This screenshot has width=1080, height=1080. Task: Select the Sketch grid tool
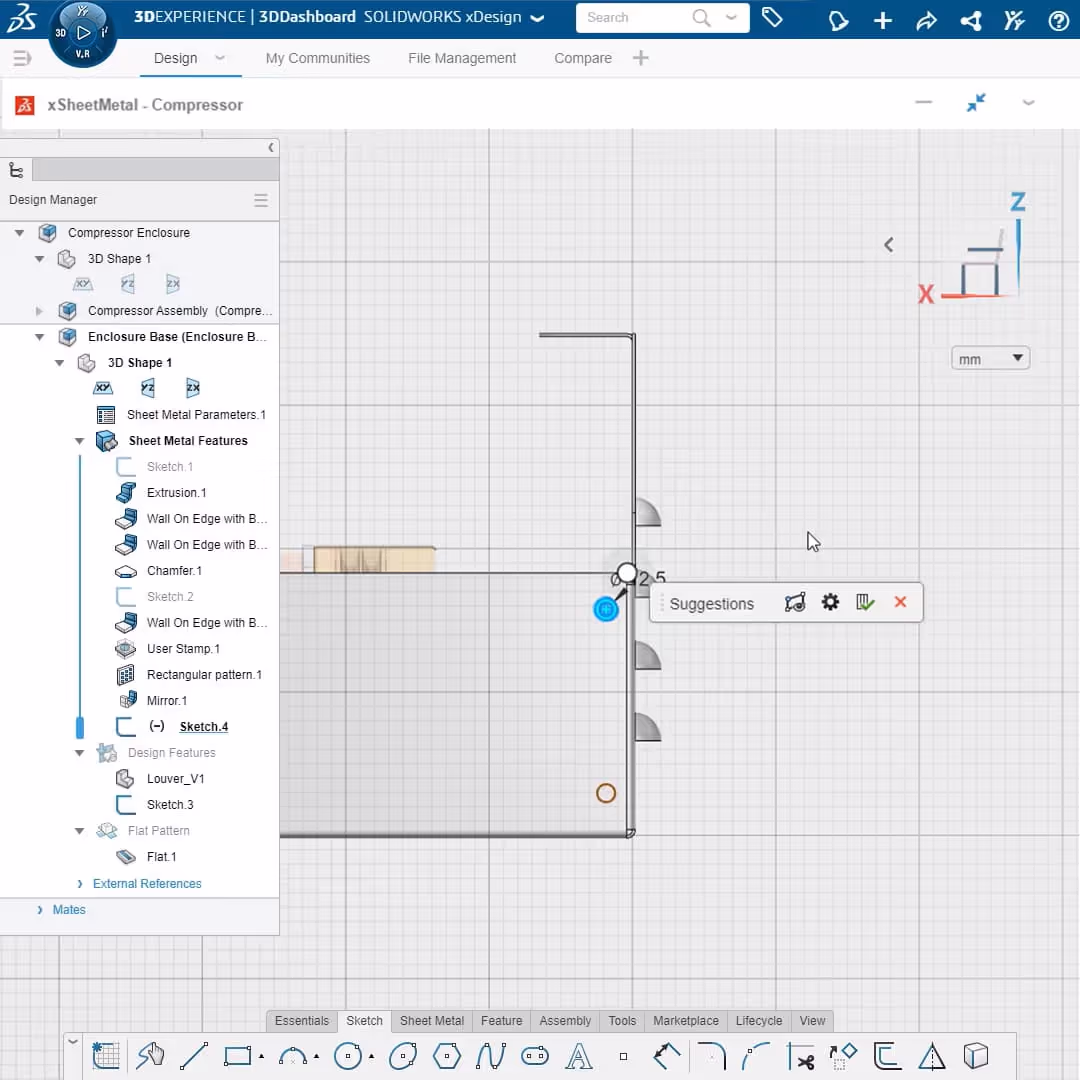pyautogui.click(x=106, y=1055)
